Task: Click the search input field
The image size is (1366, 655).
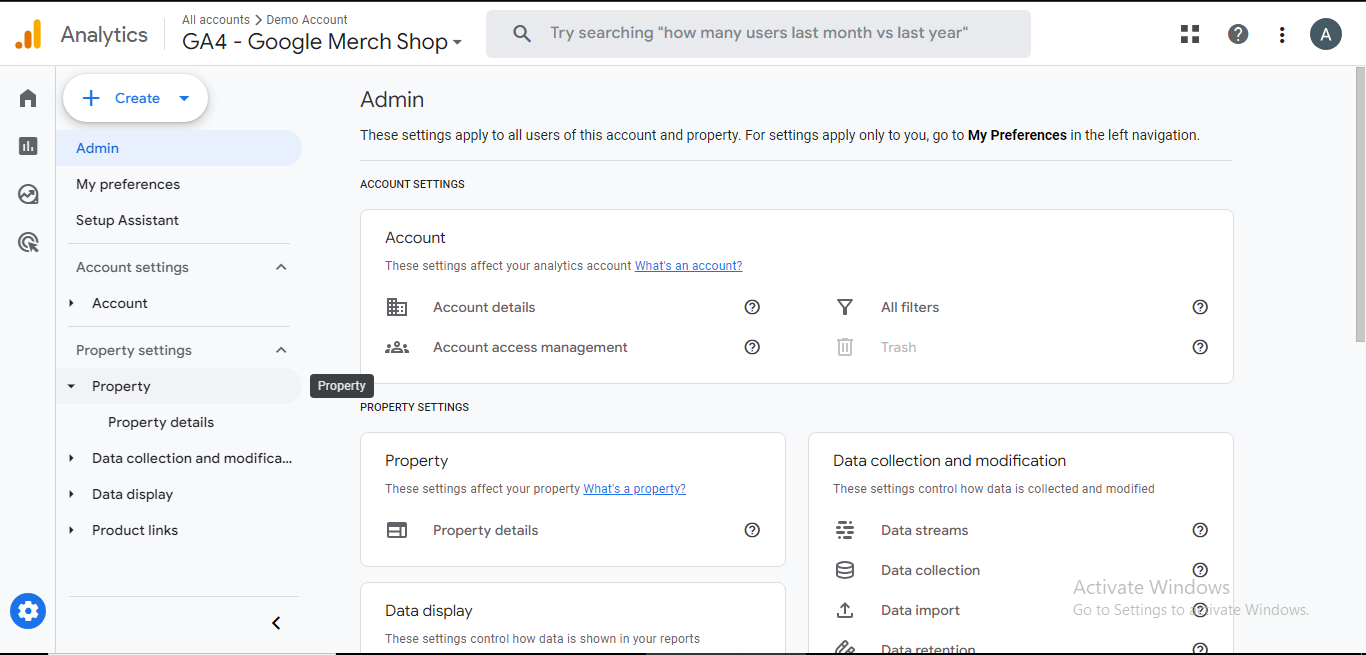Action: (758, 33)
